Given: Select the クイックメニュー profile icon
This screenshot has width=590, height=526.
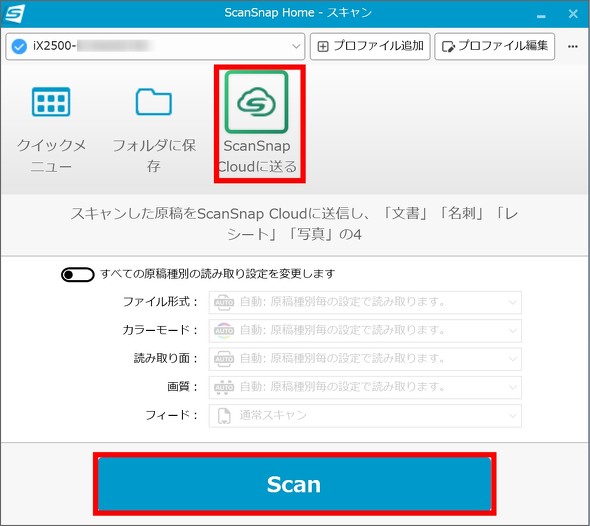Looking at the screenshot, I should point(51,102).
